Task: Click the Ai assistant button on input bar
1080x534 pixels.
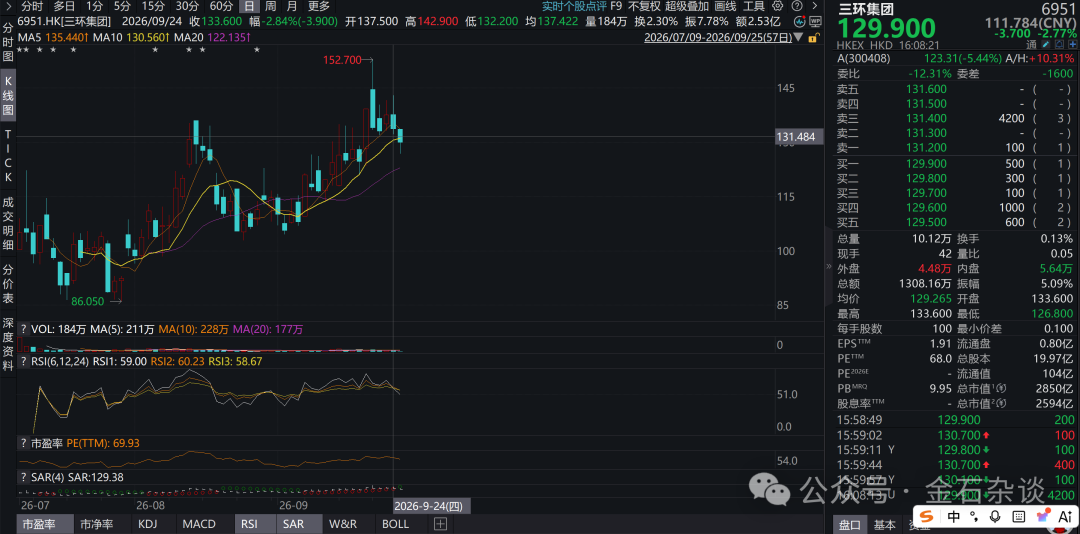Action: [1066, 516]
